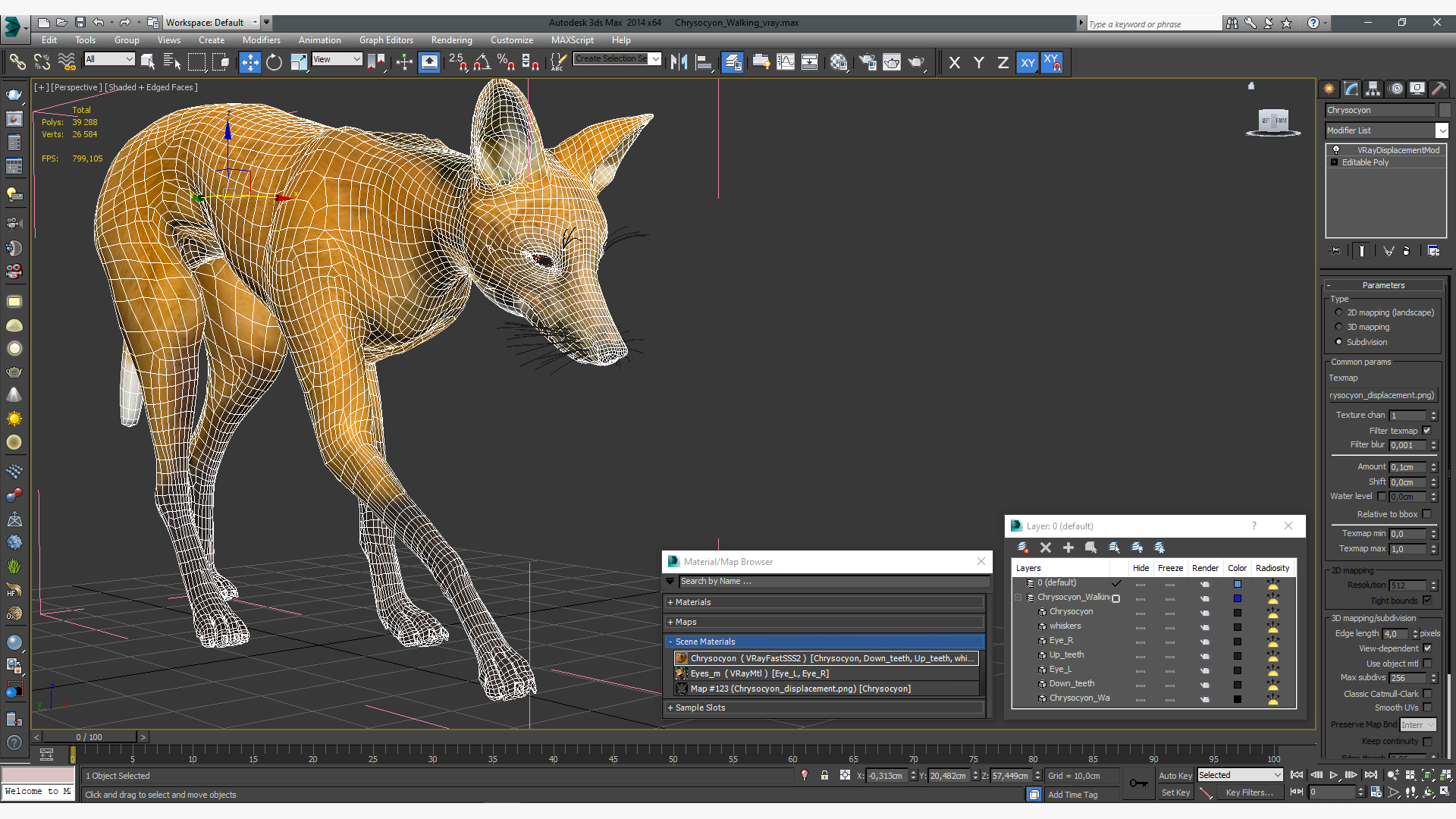This screenshot has width=1456, height=819.
Task: Open the Graph Editors menu
Action: pos(386,40)
